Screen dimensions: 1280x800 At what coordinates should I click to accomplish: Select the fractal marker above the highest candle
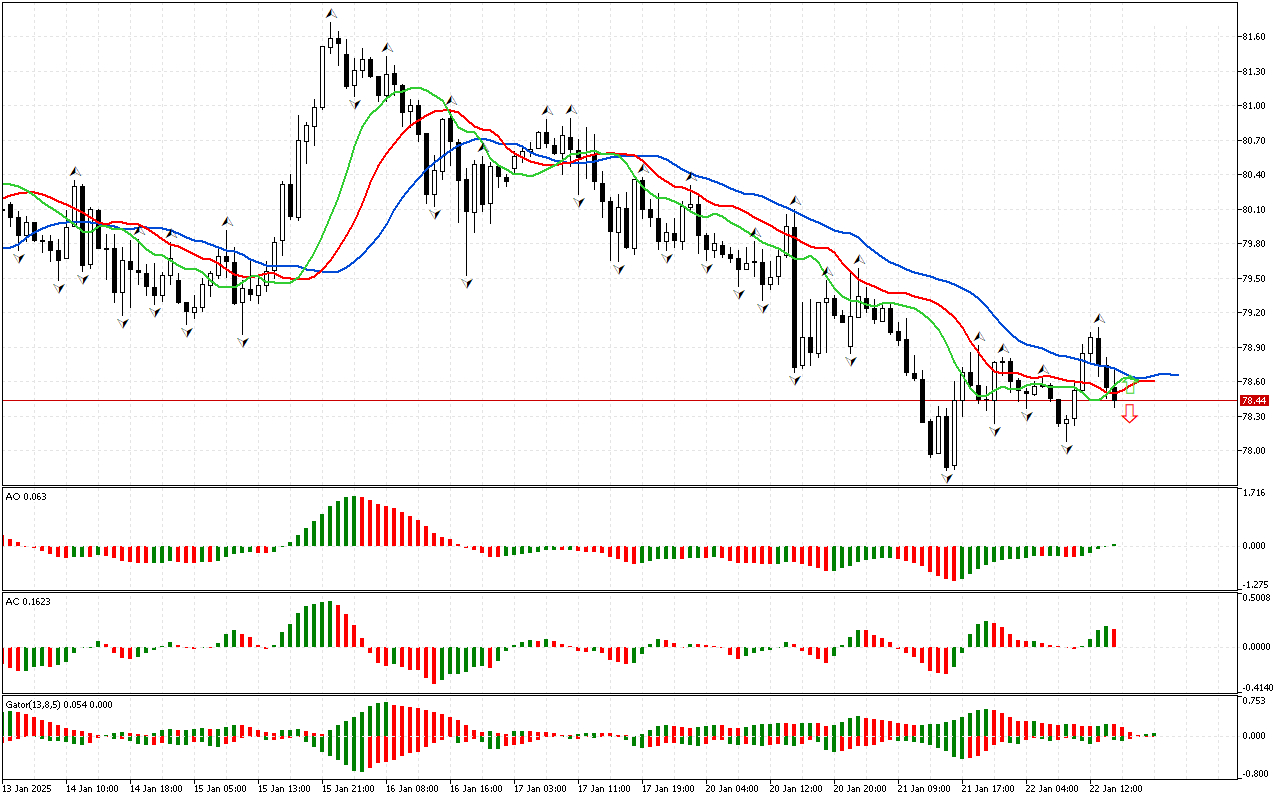click(330, 13)
